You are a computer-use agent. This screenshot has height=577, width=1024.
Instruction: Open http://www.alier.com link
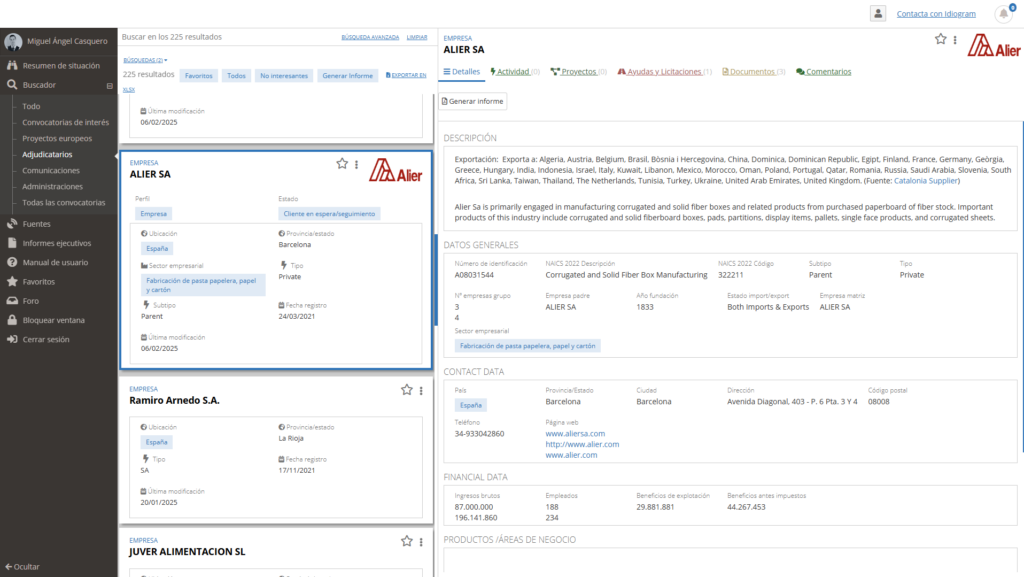[x=582, y=444]
